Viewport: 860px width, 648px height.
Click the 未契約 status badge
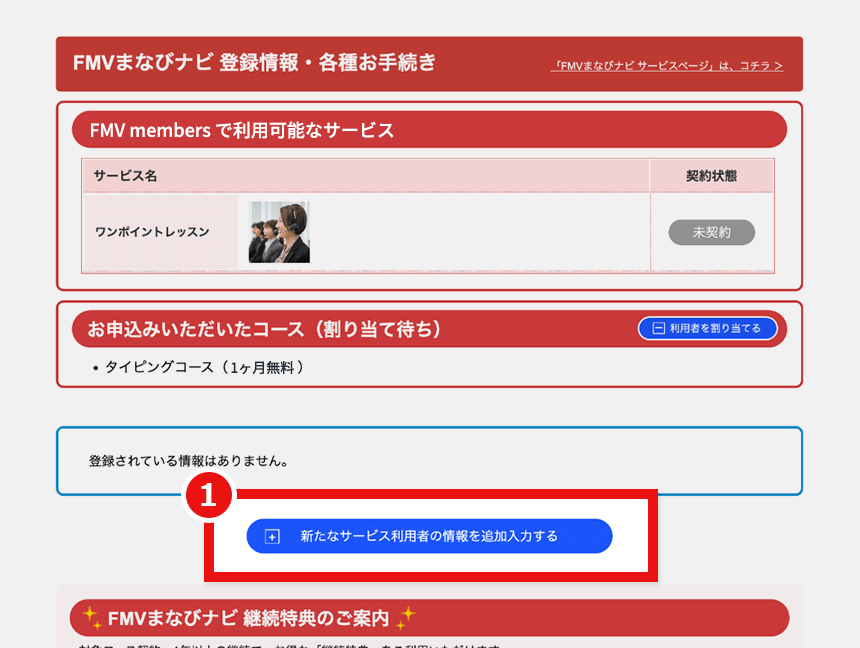[711, 233]
